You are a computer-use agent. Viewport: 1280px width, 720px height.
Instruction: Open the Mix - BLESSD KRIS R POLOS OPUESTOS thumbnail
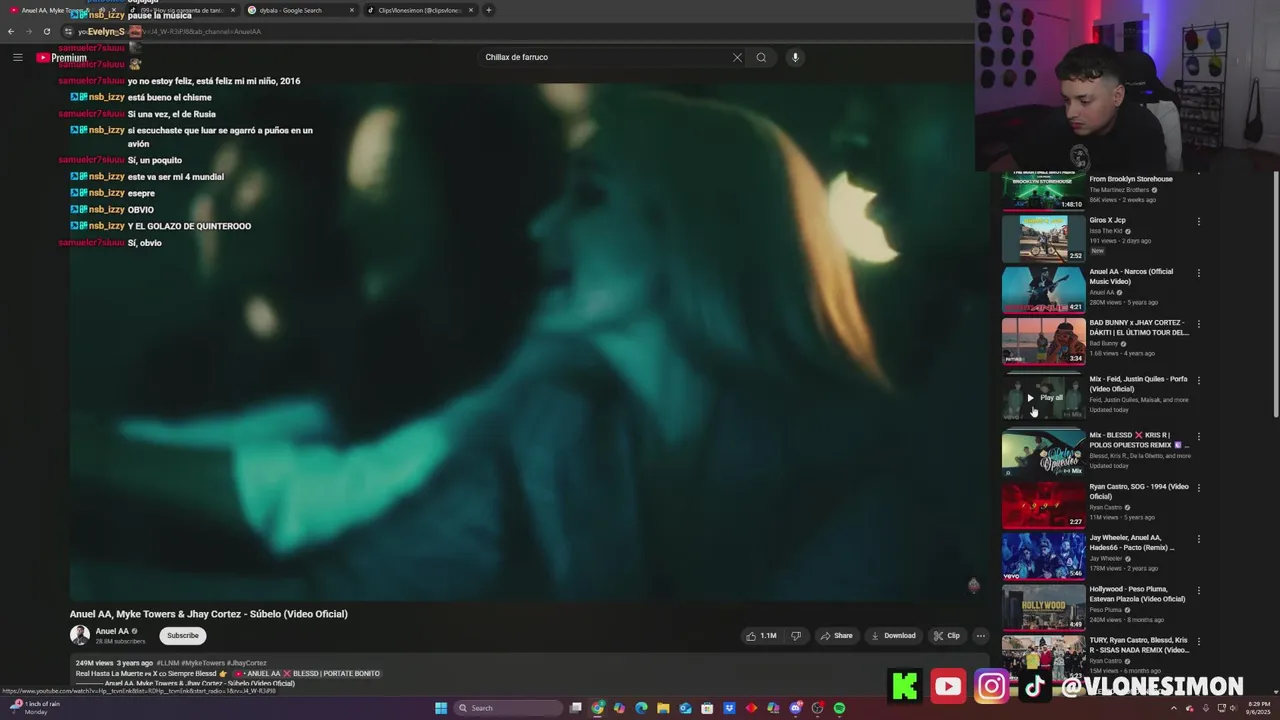[1043, 453]
